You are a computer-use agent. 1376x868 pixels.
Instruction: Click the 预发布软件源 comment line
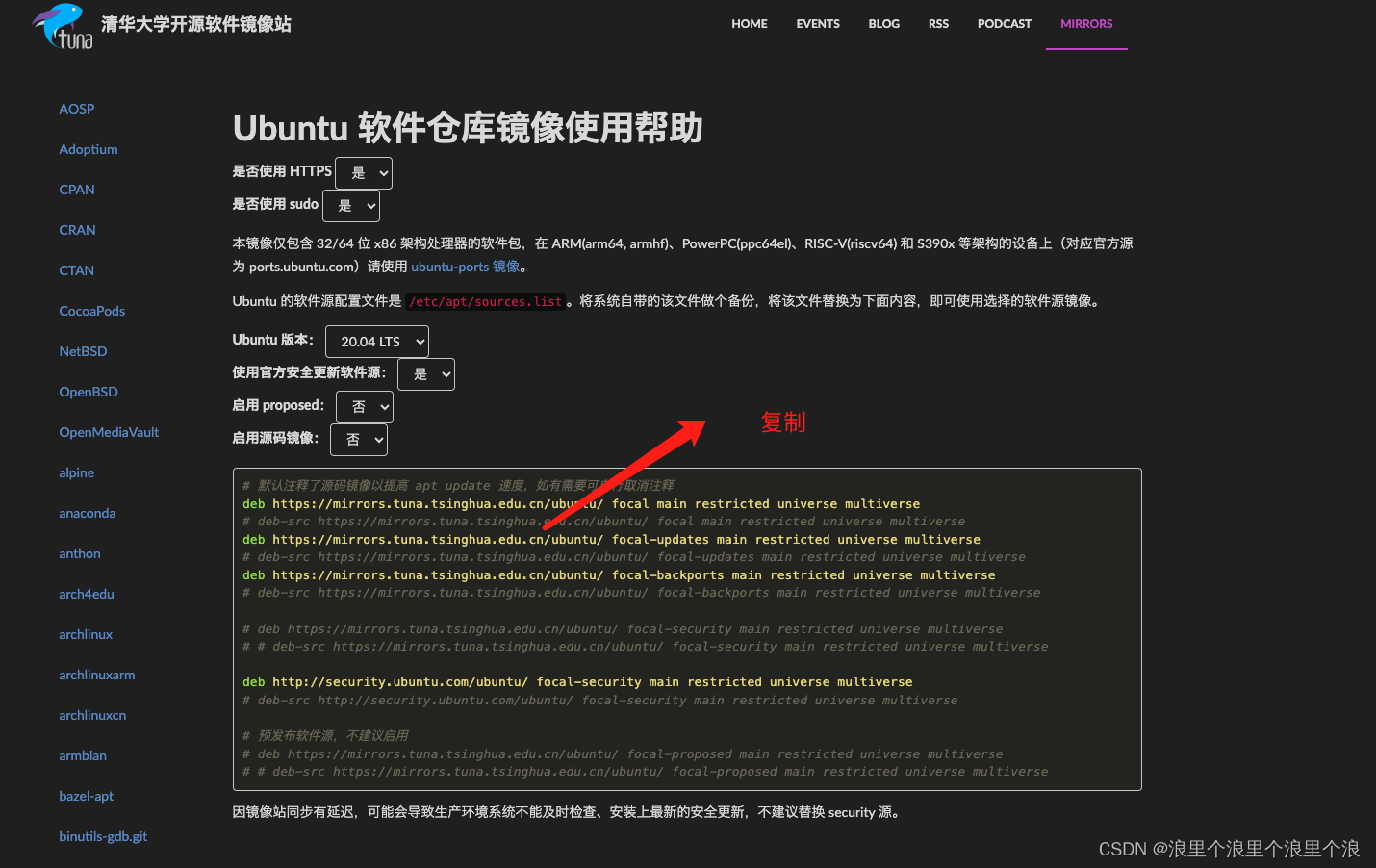click(325, 736)
